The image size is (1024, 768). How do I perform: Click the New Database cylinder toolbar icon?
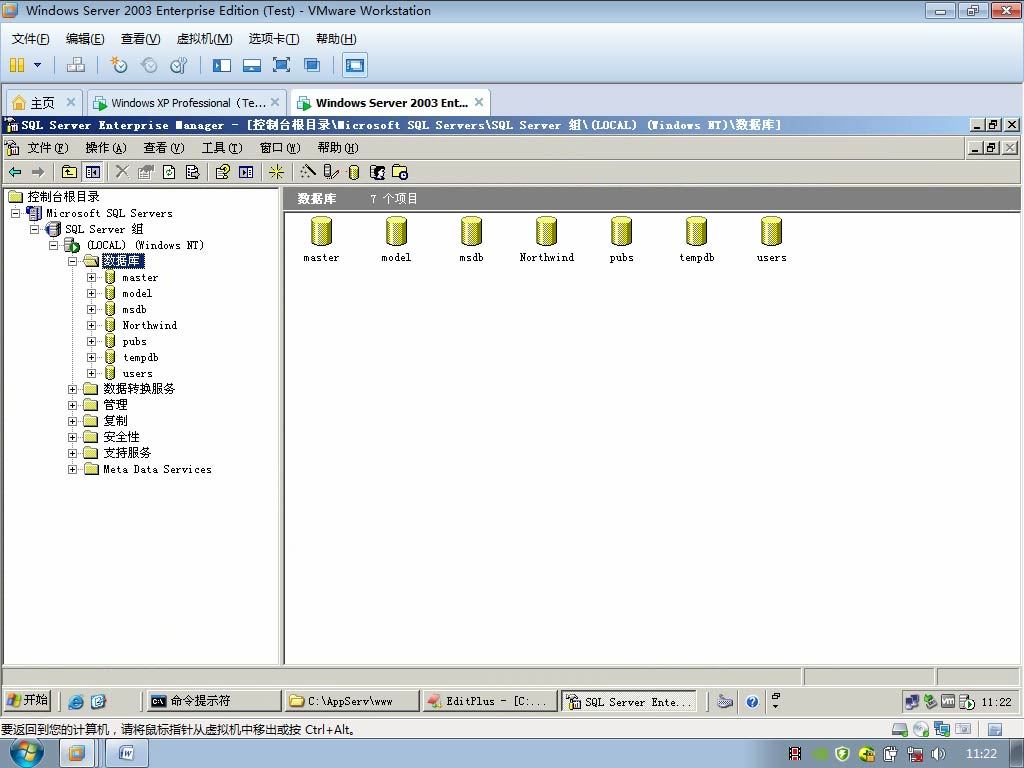pos(354,172)
